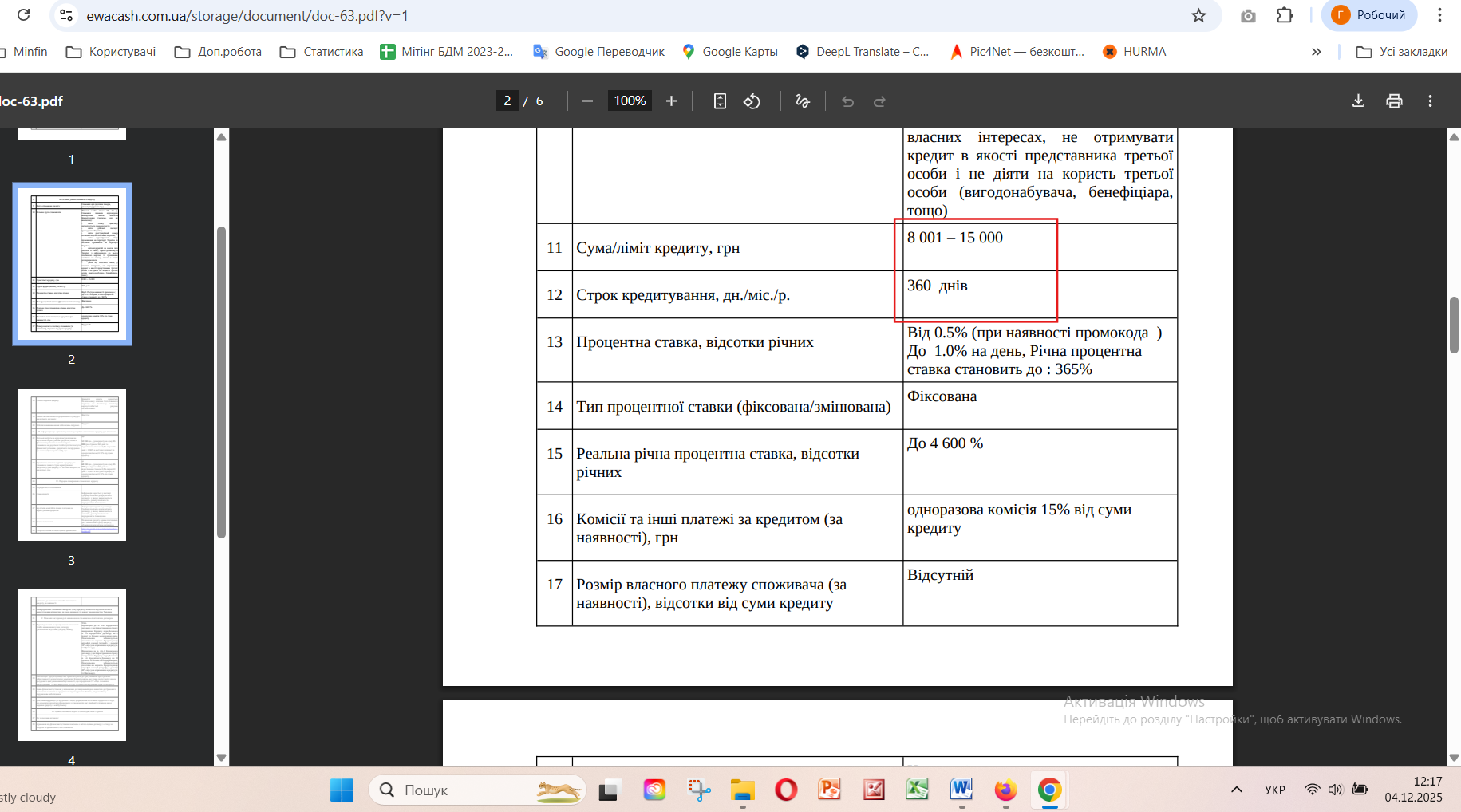This screenshot has height=812, width=1461.
Task: Bookmark this page with the star icon
Action: click(x=1198, y=15)
